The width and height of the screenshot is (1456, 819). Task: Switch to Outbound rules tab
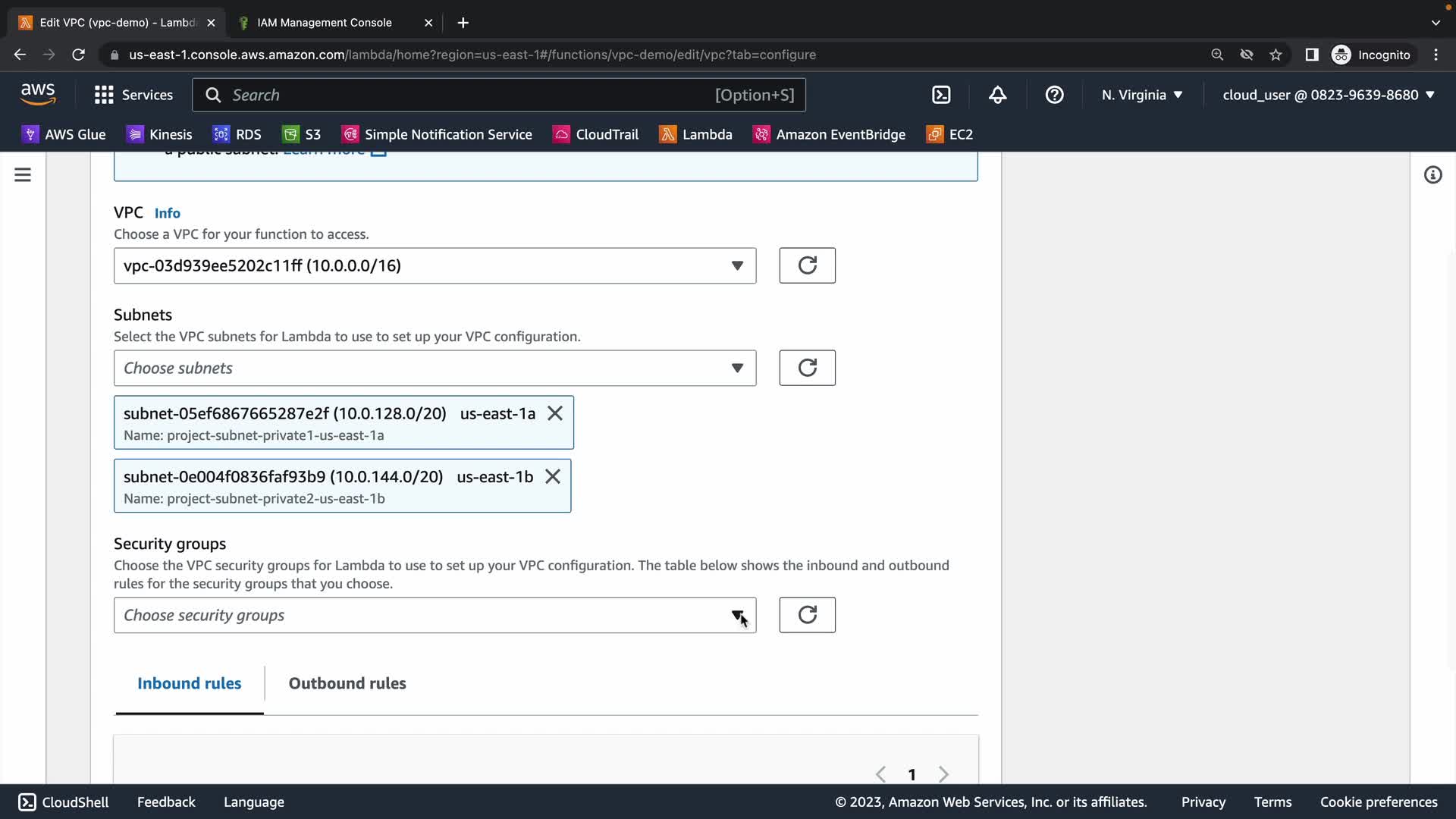[x=347, y=683]
